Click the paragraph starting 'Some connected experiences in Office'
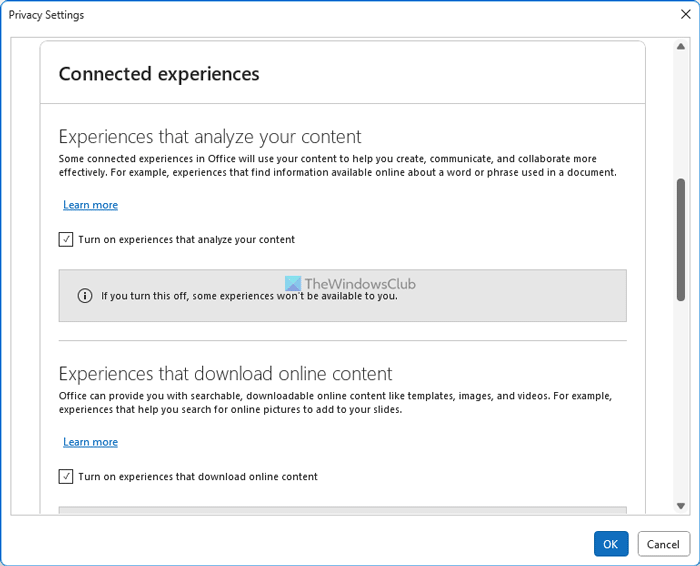Viewport: 700px width, 566px height. coord(338,165)
